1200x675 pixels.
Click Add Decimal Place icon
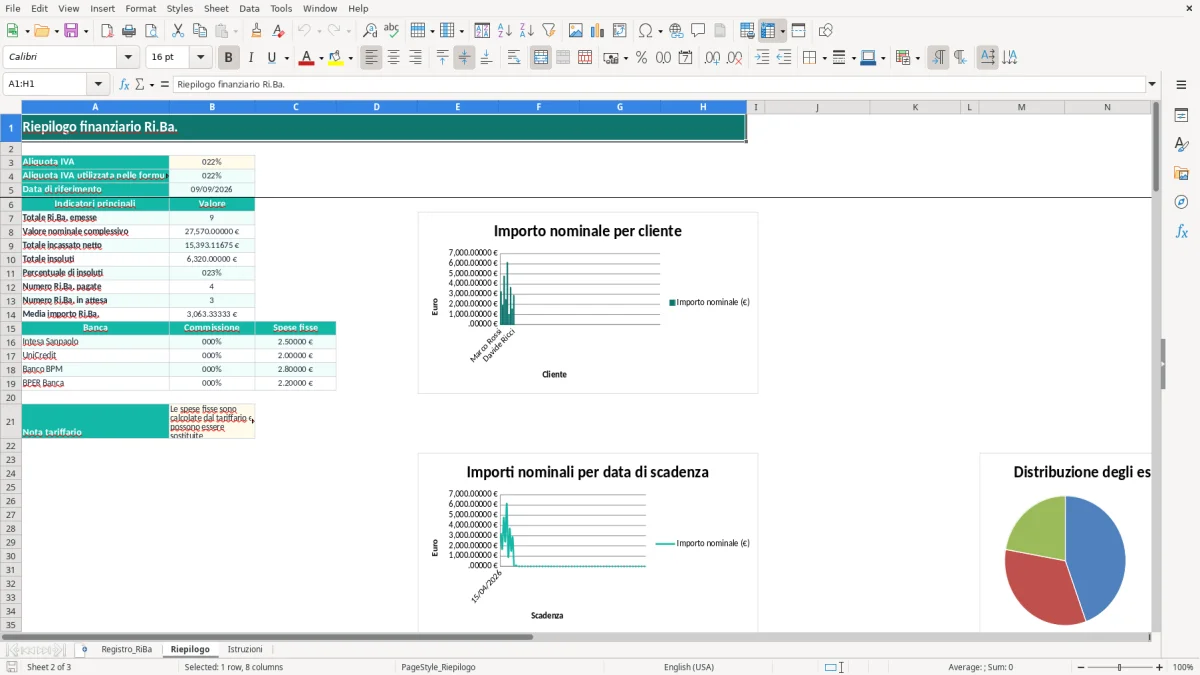[x=712, y=58]
